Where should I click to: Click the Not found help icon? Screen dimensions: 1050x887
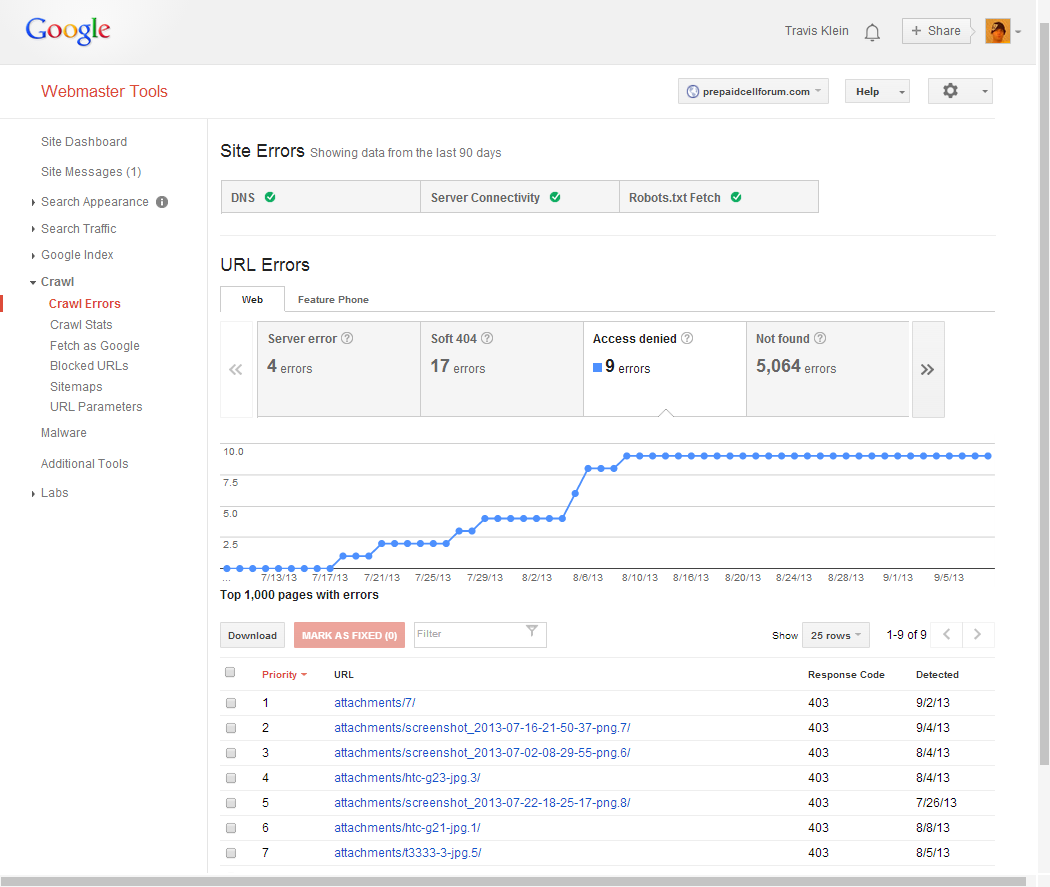[x=820, y=339]
